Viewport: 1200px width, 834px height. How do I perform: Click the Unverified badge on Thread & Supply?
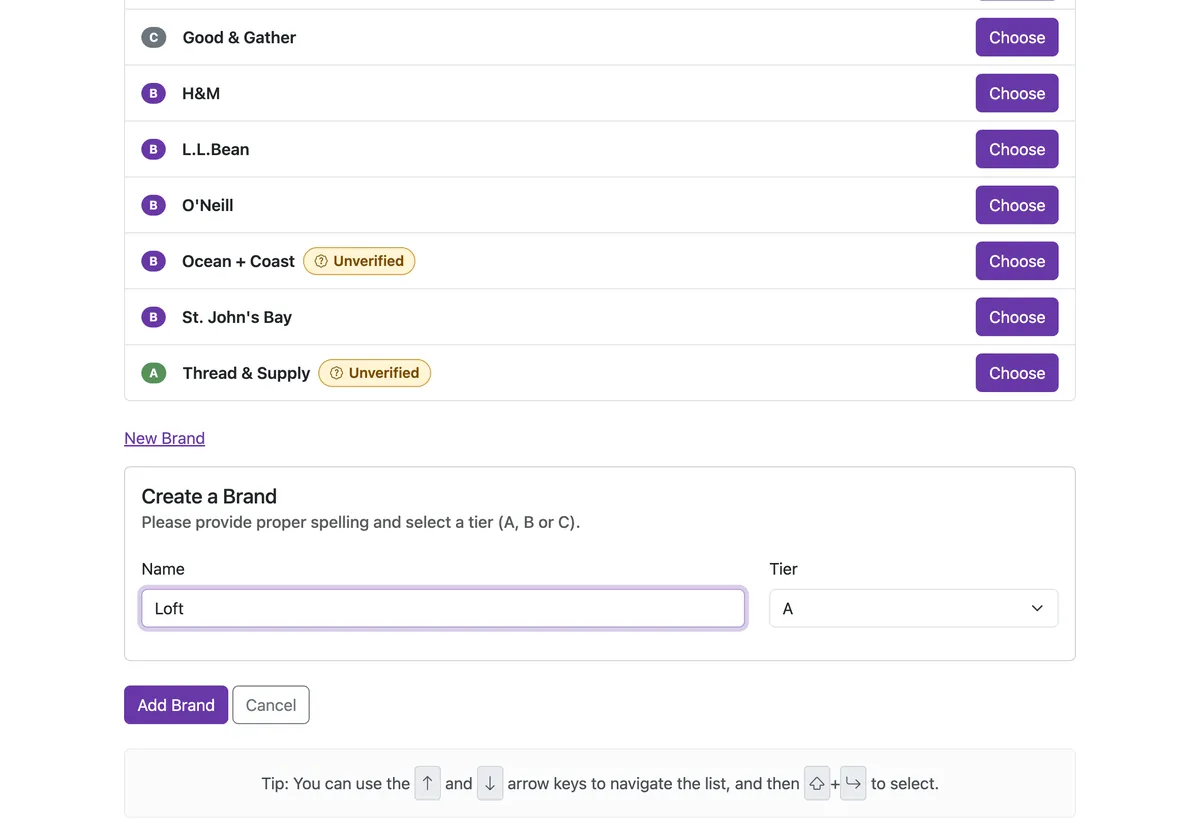pyautogui.click(x=375, y=373)
